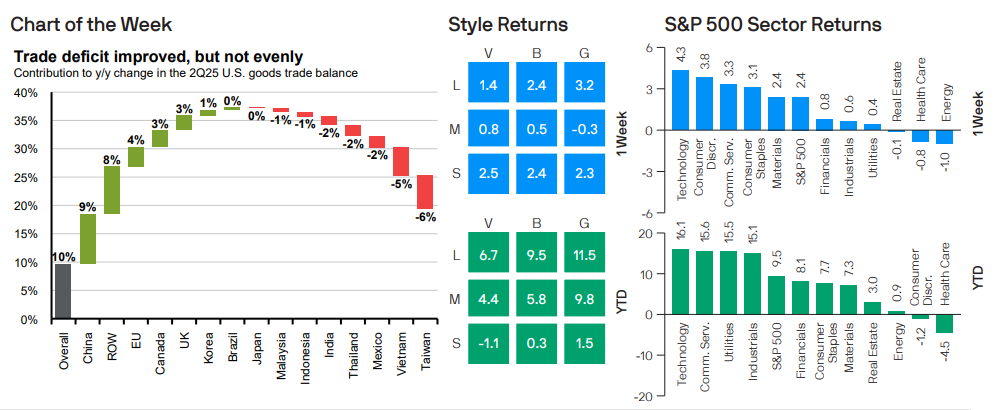Click the green ROW bar
Image resolution: width=1007 pixels, height=410 pixels.
(112, 190)
